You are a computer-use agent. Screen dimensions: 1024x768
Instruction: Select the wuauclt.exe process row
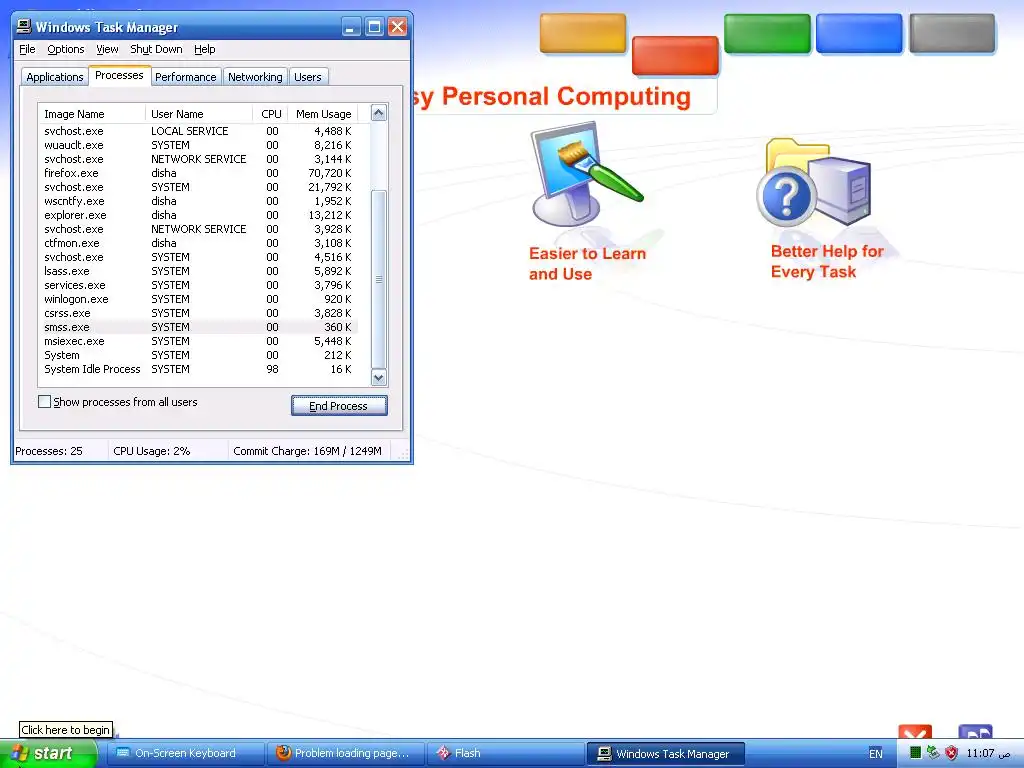click(x=198, y=145)
